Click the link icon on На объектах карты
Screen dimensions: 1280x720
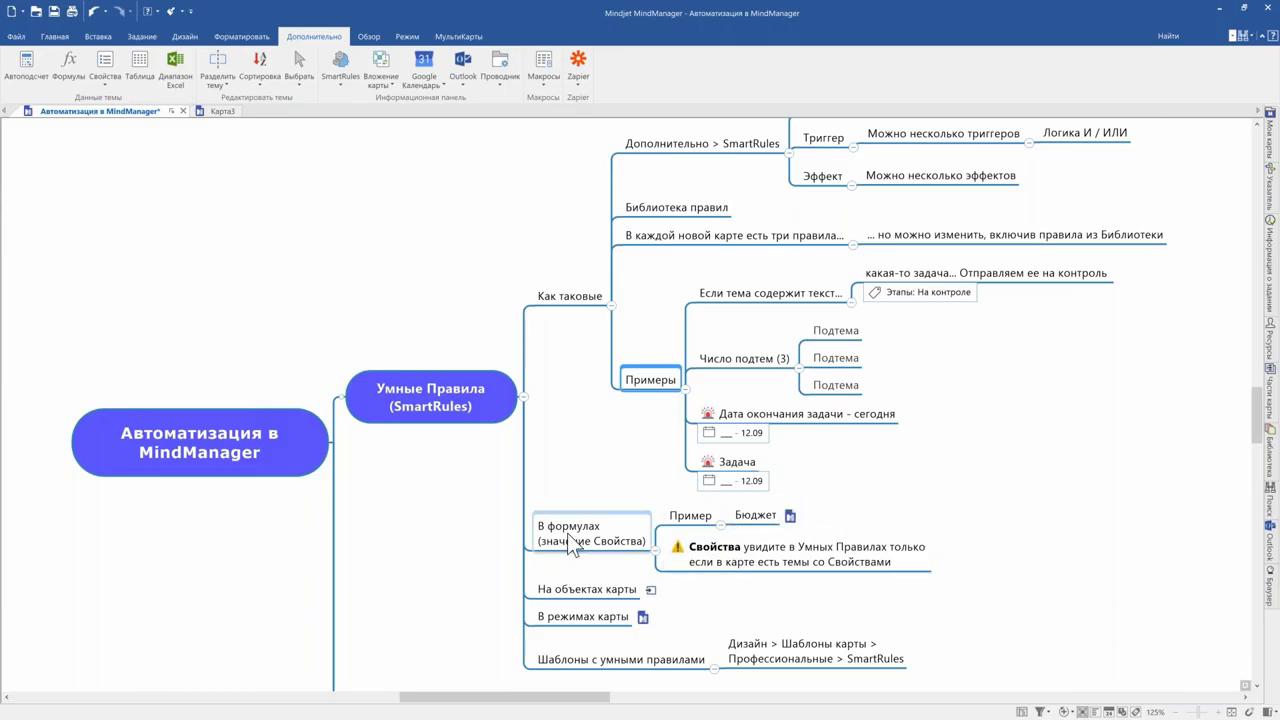[651, 590]
